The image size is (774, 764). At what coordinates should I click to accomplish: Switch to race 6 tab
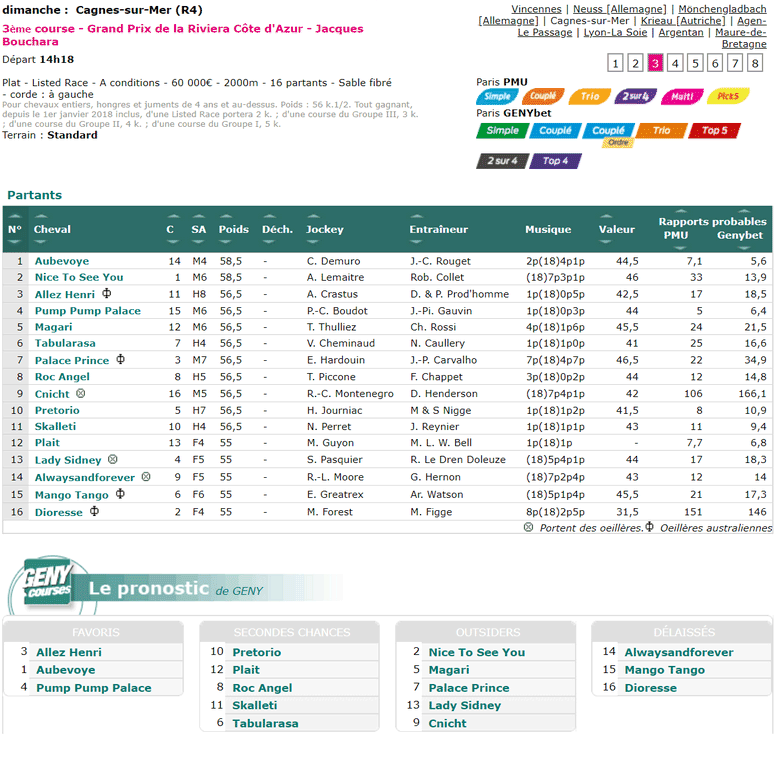715,63
